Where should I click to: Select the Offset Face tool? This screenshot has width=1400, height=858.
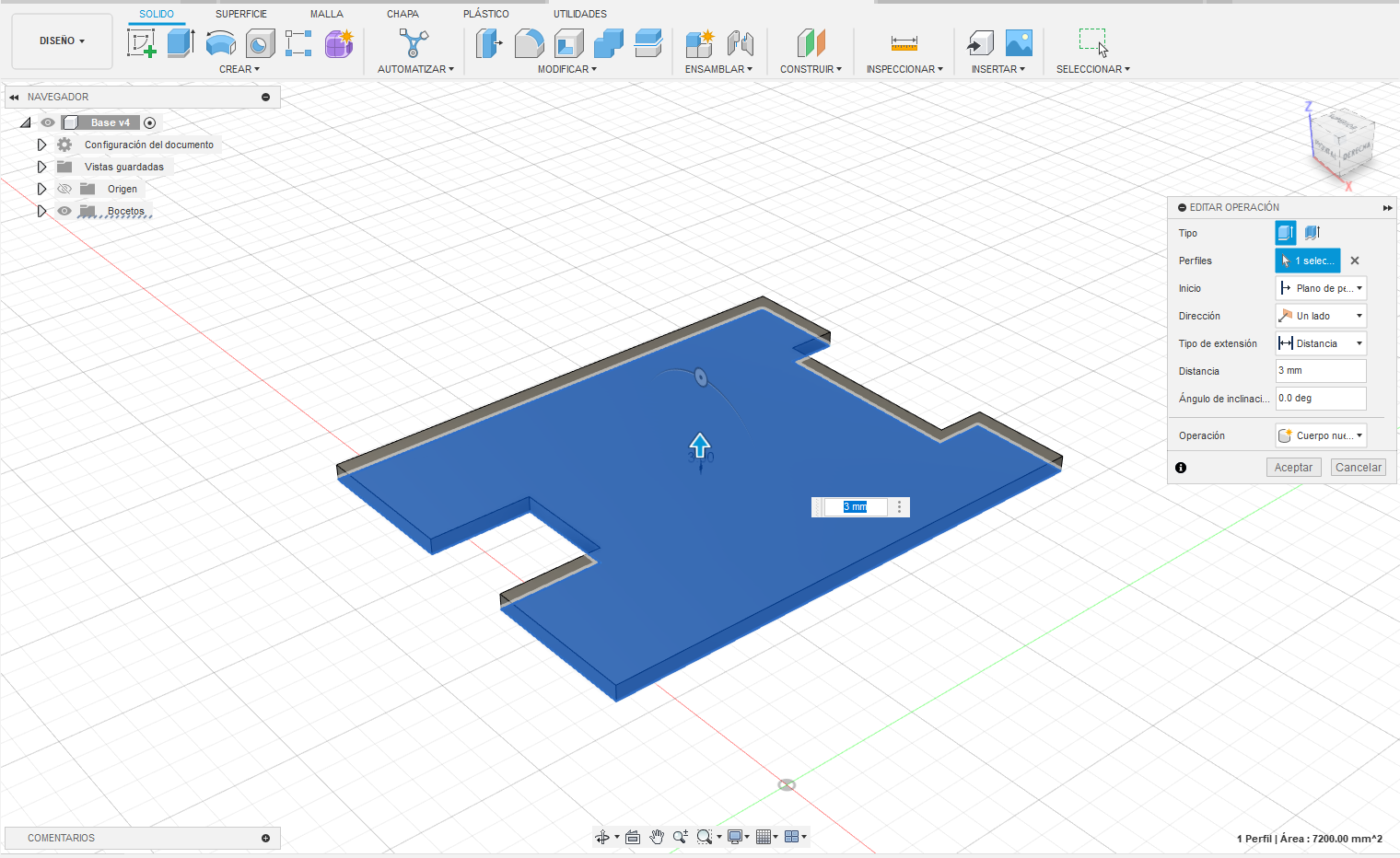[x=647, y=42]
